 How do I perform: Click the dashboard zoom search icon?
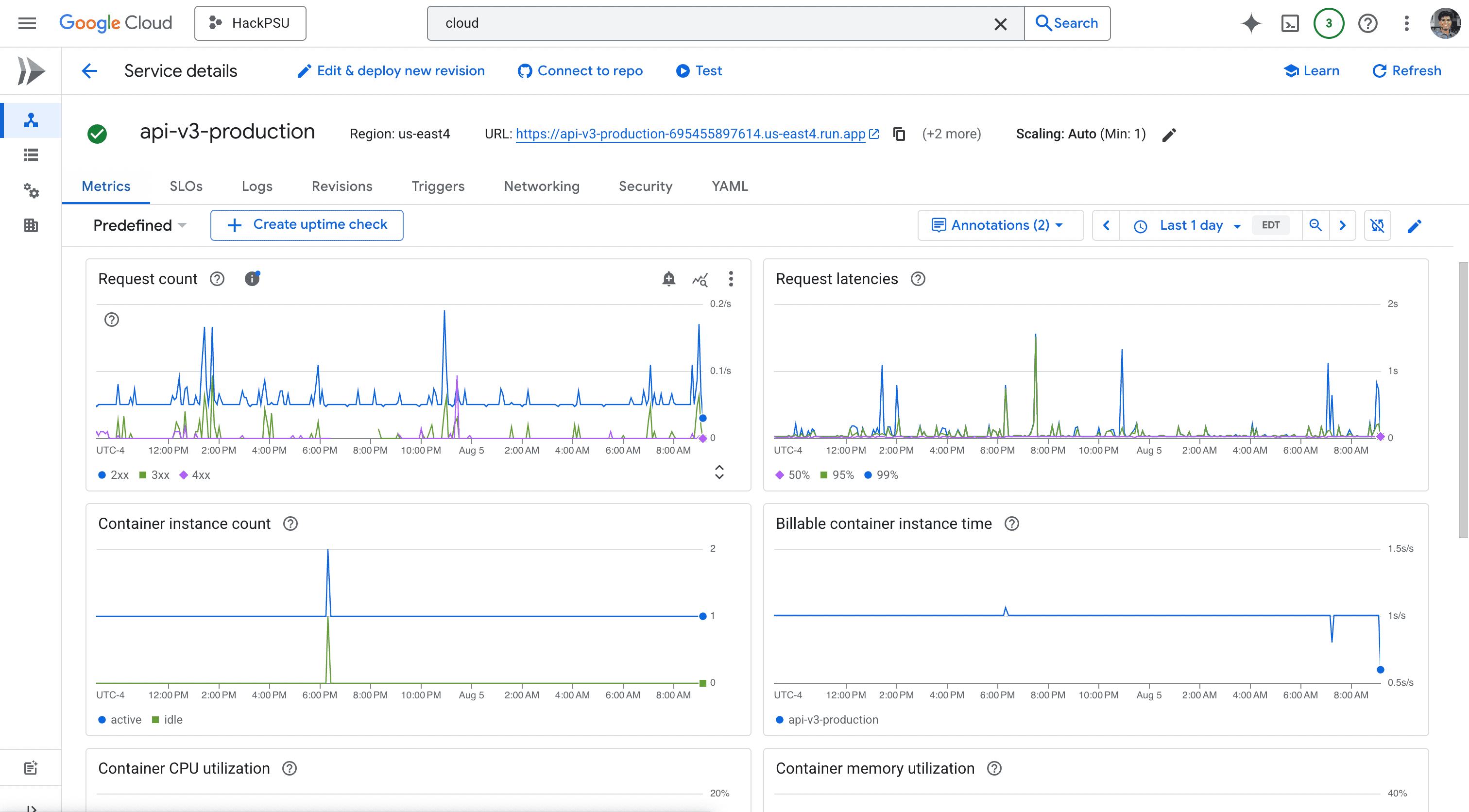pos(1315,225)
